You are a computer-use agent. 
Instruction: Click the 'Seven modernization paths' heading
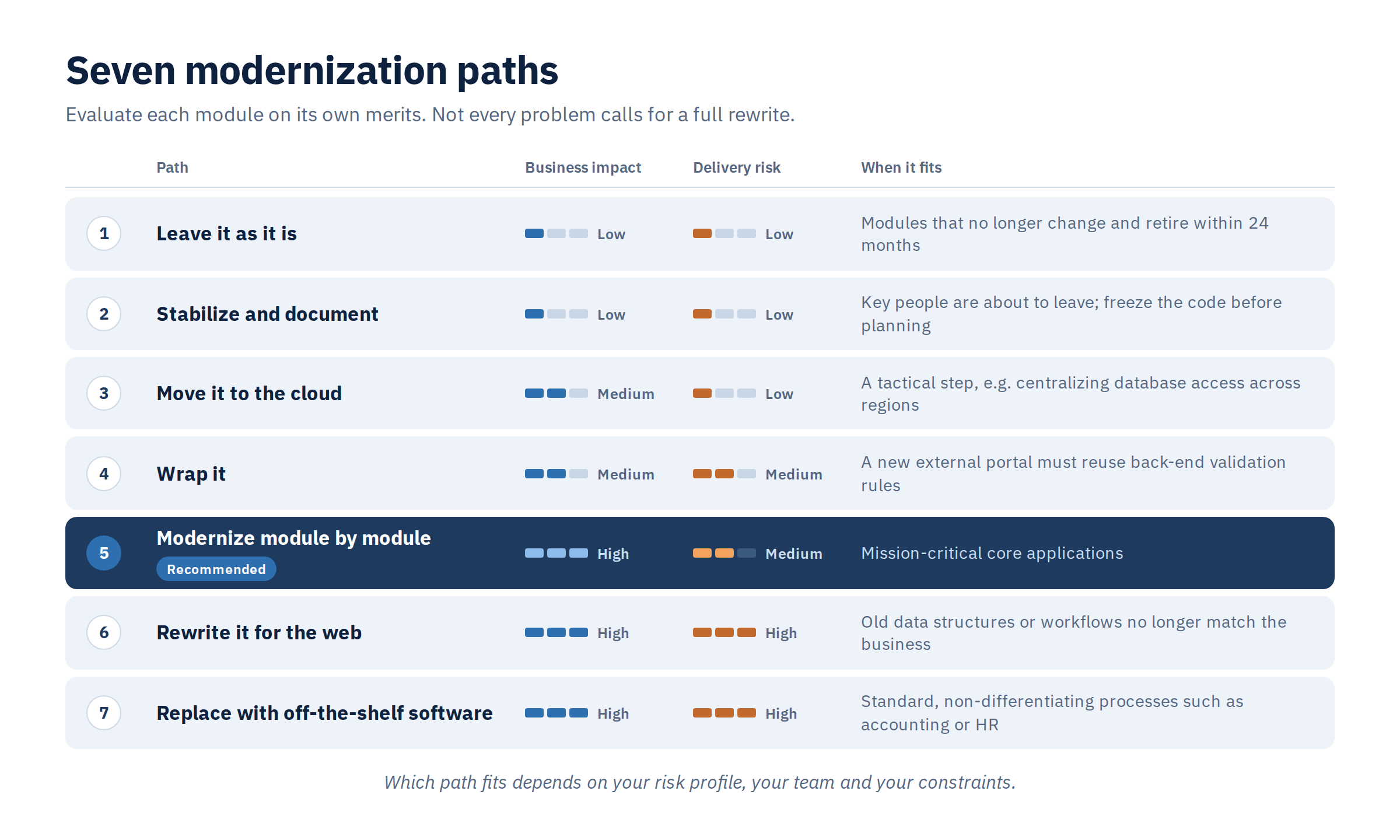(x=312, y=71)
